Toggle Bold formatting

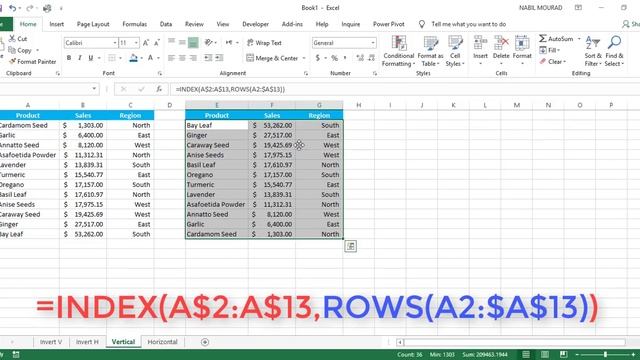pyautogui.click(x=69, y=58)
